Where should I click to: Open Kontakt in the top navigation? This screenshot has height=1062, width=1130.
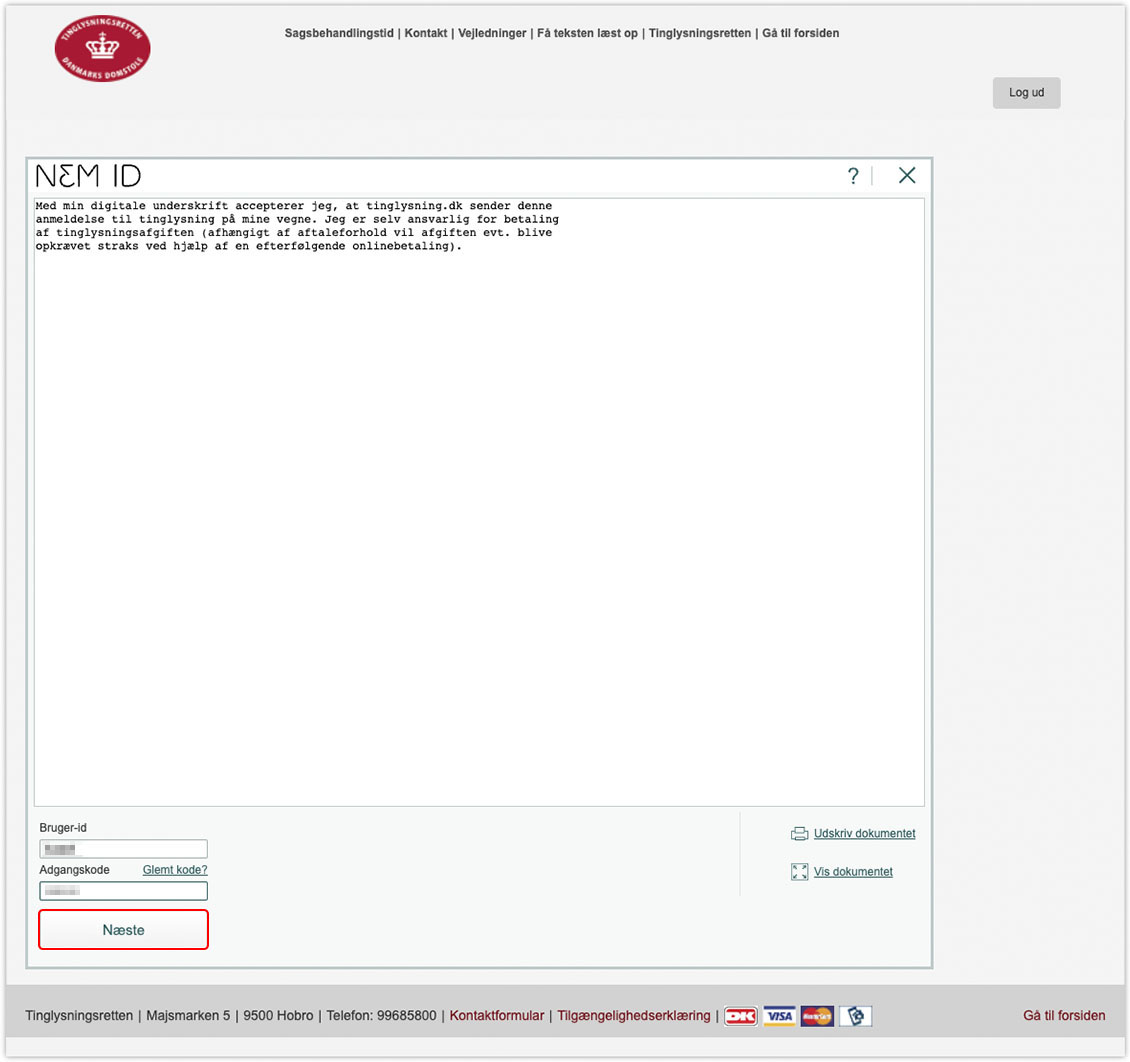pos(426,33)
